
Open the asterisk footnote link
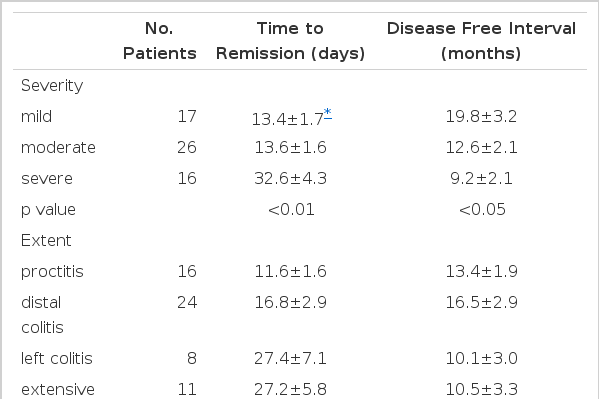click(328, 114)
